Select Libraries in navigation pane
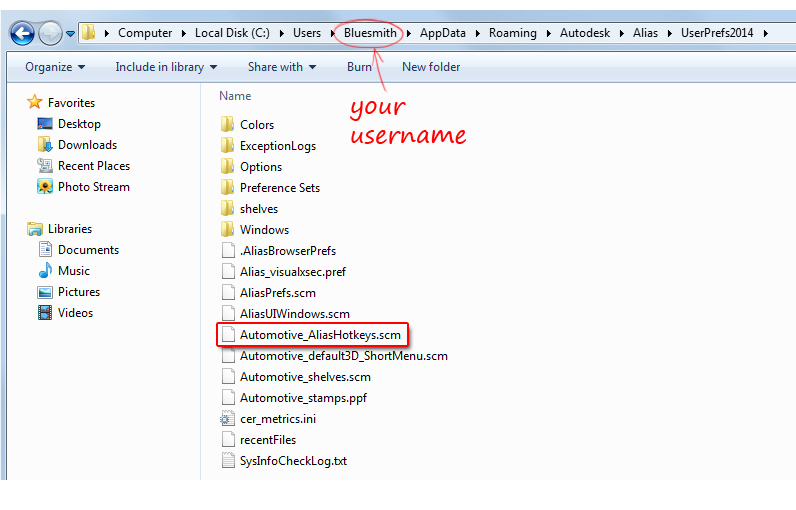The width and height of the screenshot is (796, 510). point(70,229)
